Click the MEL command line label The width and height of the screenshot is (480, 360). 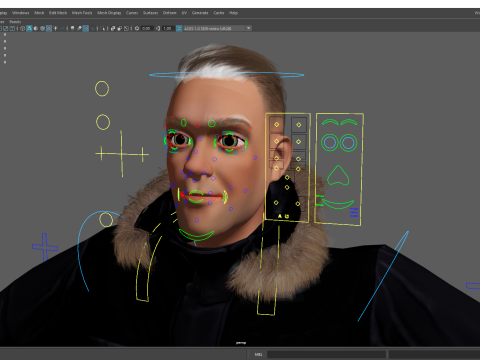[258, 354]
